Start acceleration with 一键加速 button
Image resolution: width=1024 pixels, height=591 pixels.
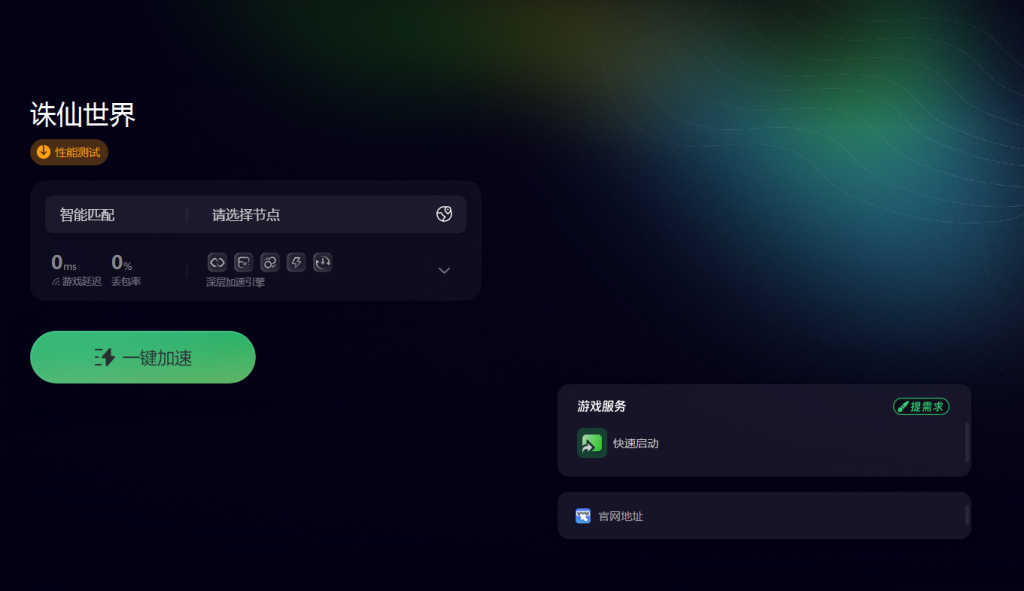[x=142, y=357]
